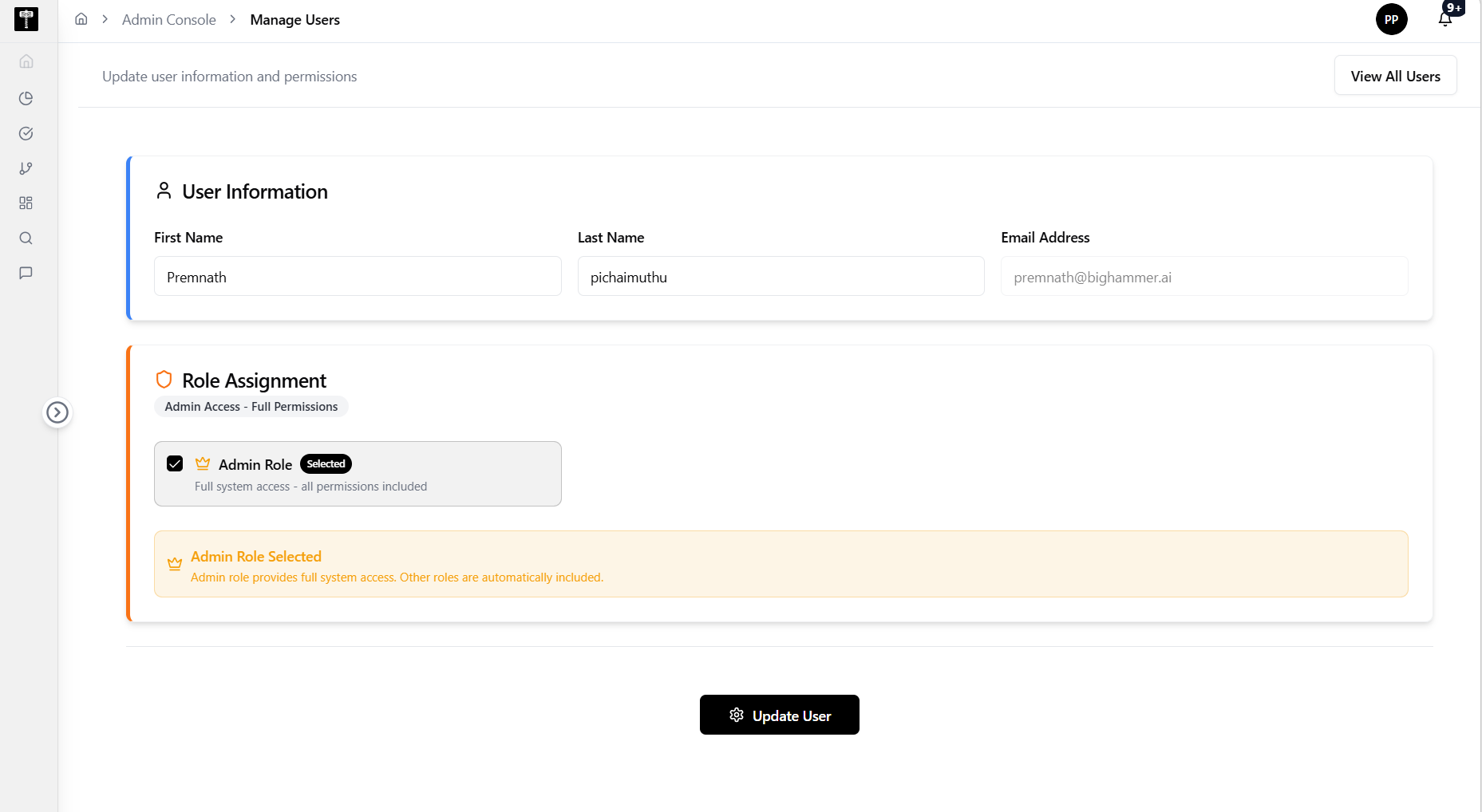Edit the Last Name field

[781, 276]
